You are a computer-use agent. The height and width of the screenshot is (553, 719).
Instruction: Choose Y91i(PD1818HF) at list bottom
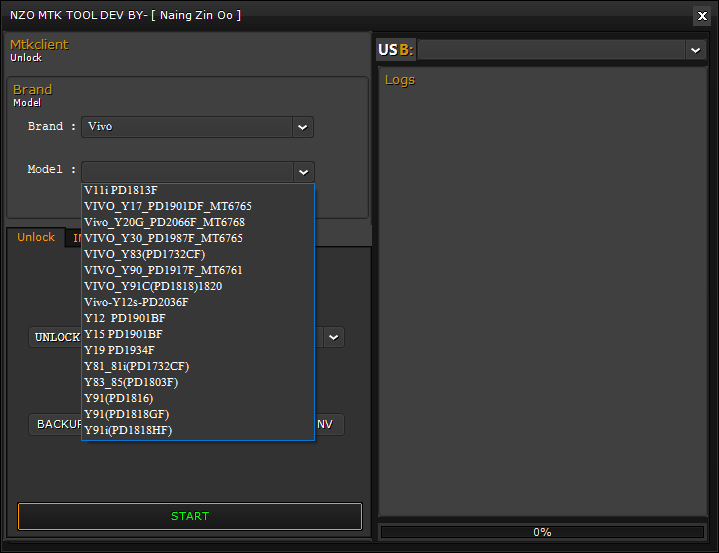[128, 430]
